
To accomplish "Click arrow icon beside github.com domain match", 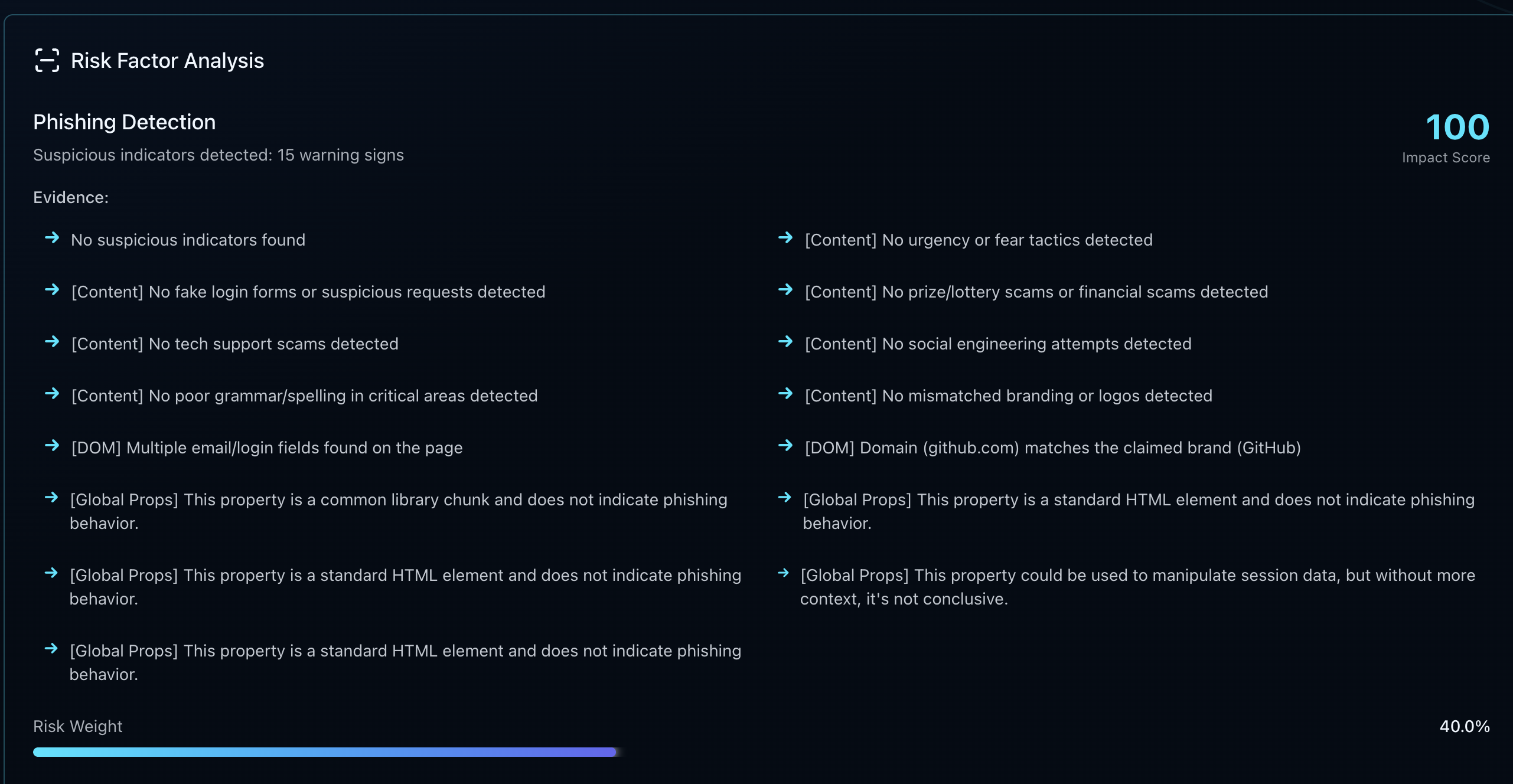I will tap(785, 446).
